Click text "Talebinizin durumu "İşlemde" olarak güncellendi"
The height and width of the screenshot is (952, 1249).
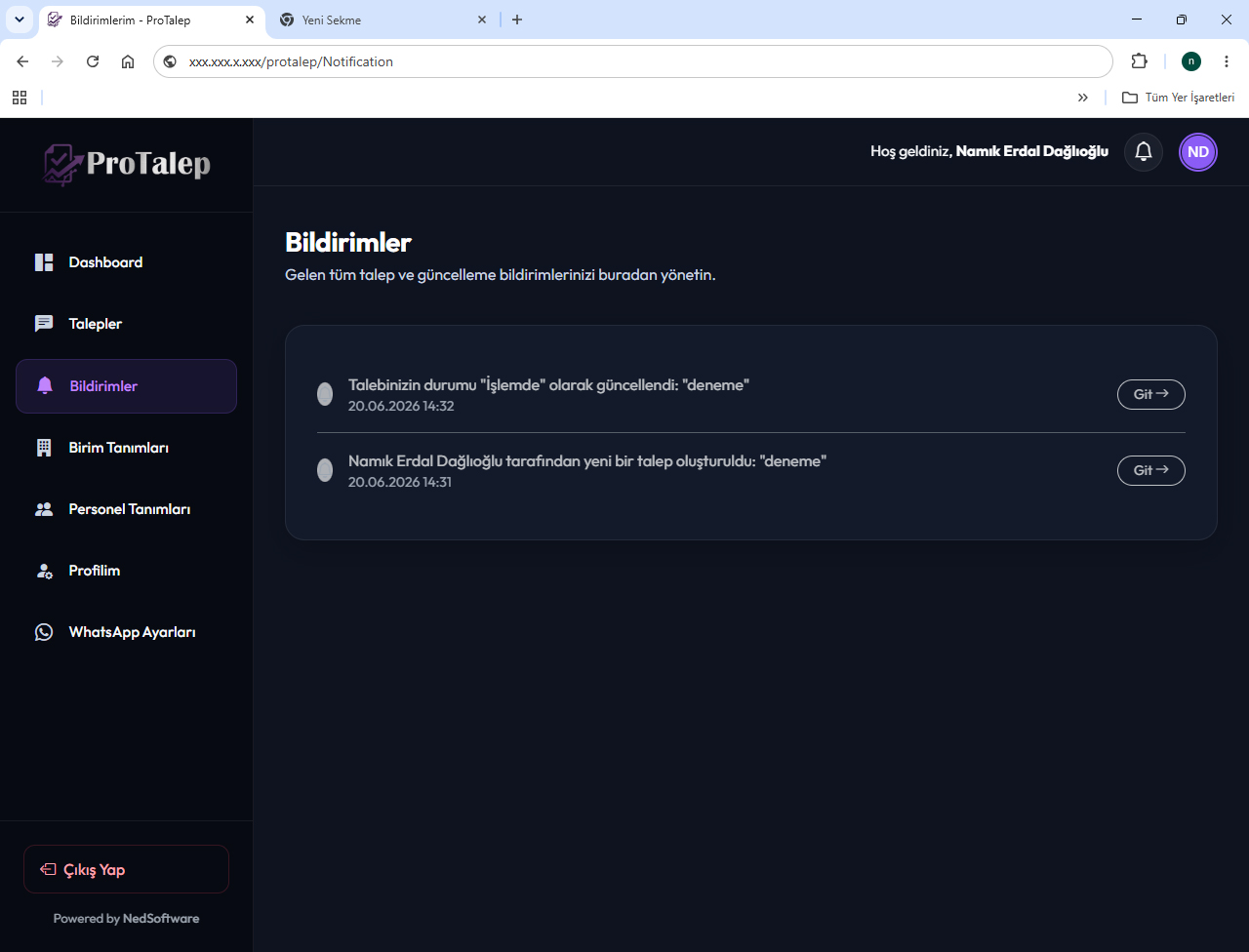[512, 385]
